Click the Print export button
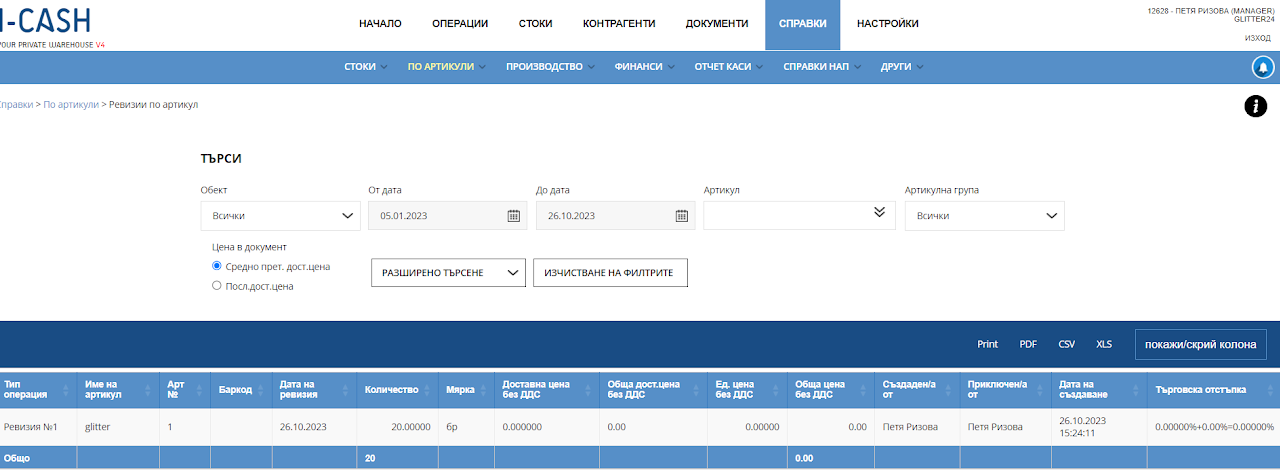This screenshot has width=1280, height=473. pyautogui.click(x=987, y=344)
